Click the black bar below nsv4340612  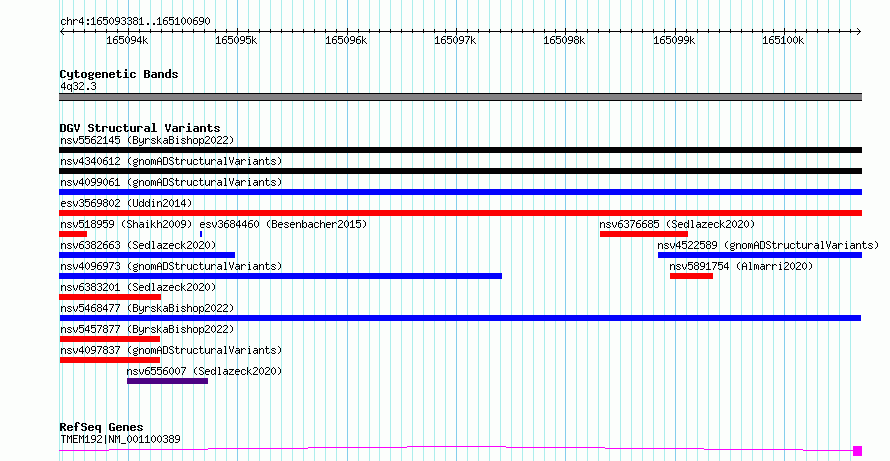(460, 171)
